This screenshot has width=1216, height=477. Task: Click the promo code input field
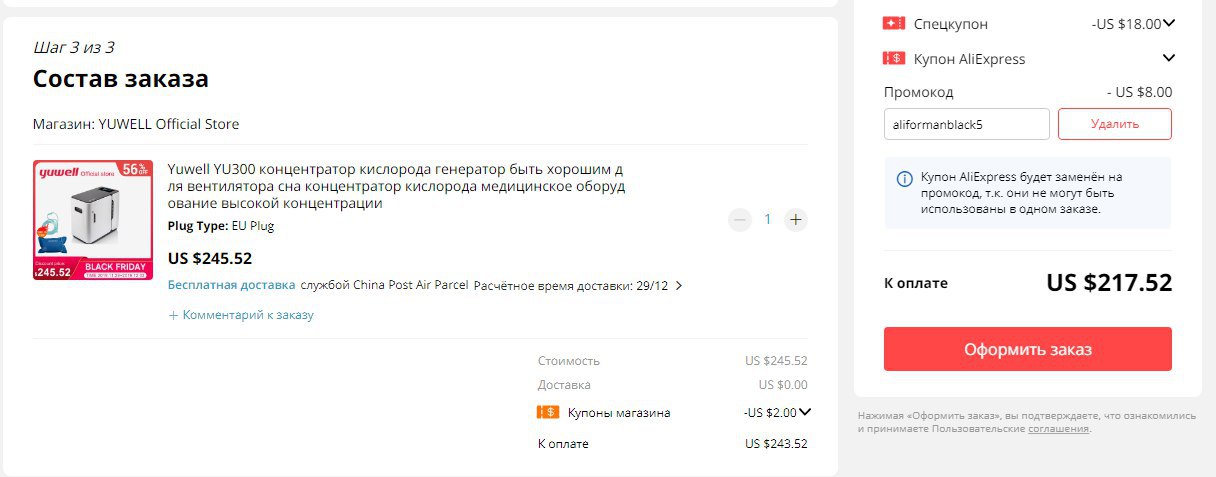point(967,124)
